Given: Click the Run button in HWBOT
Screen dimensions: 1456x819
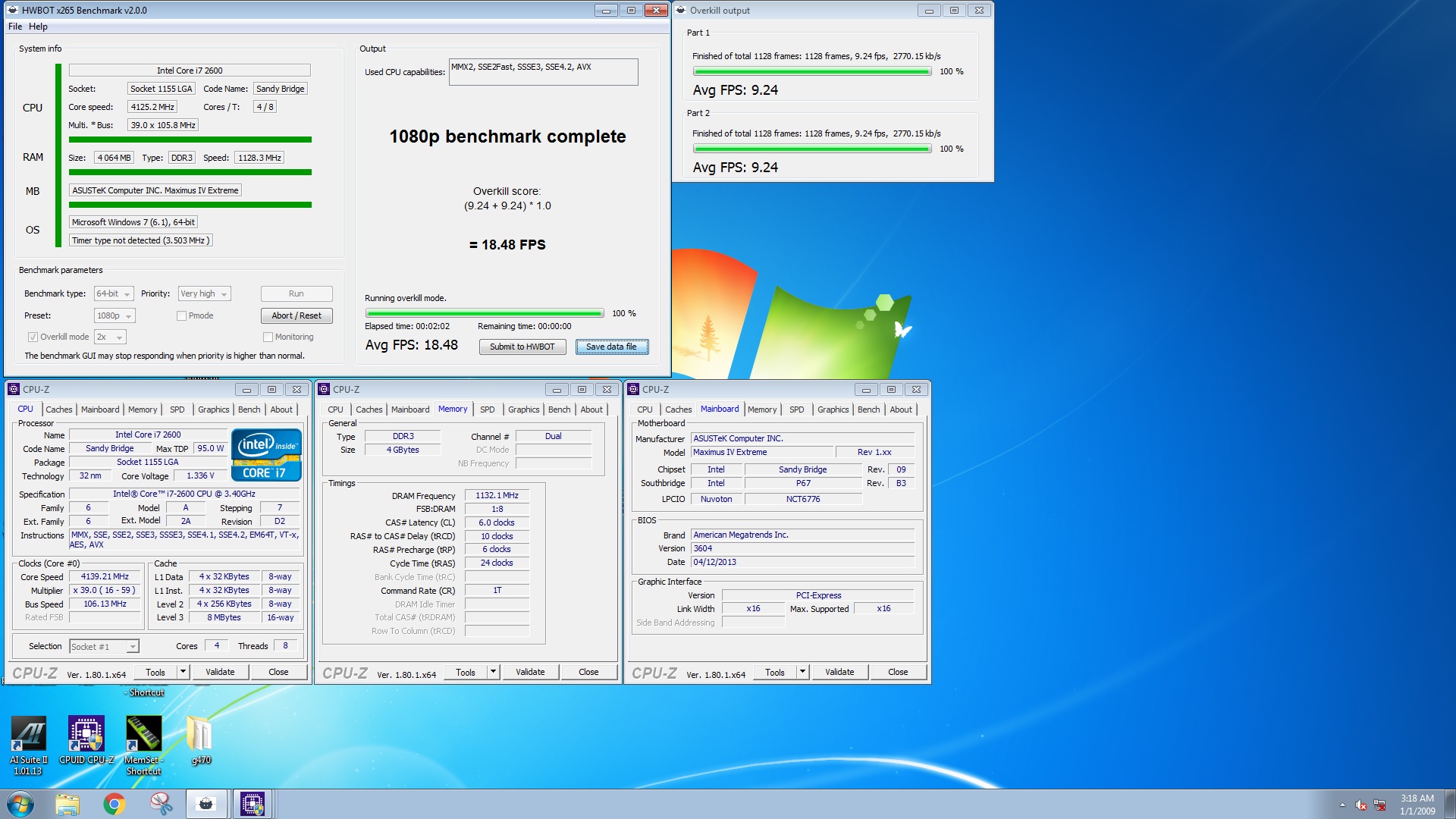Looking at the screenshot, I should 297,293.
